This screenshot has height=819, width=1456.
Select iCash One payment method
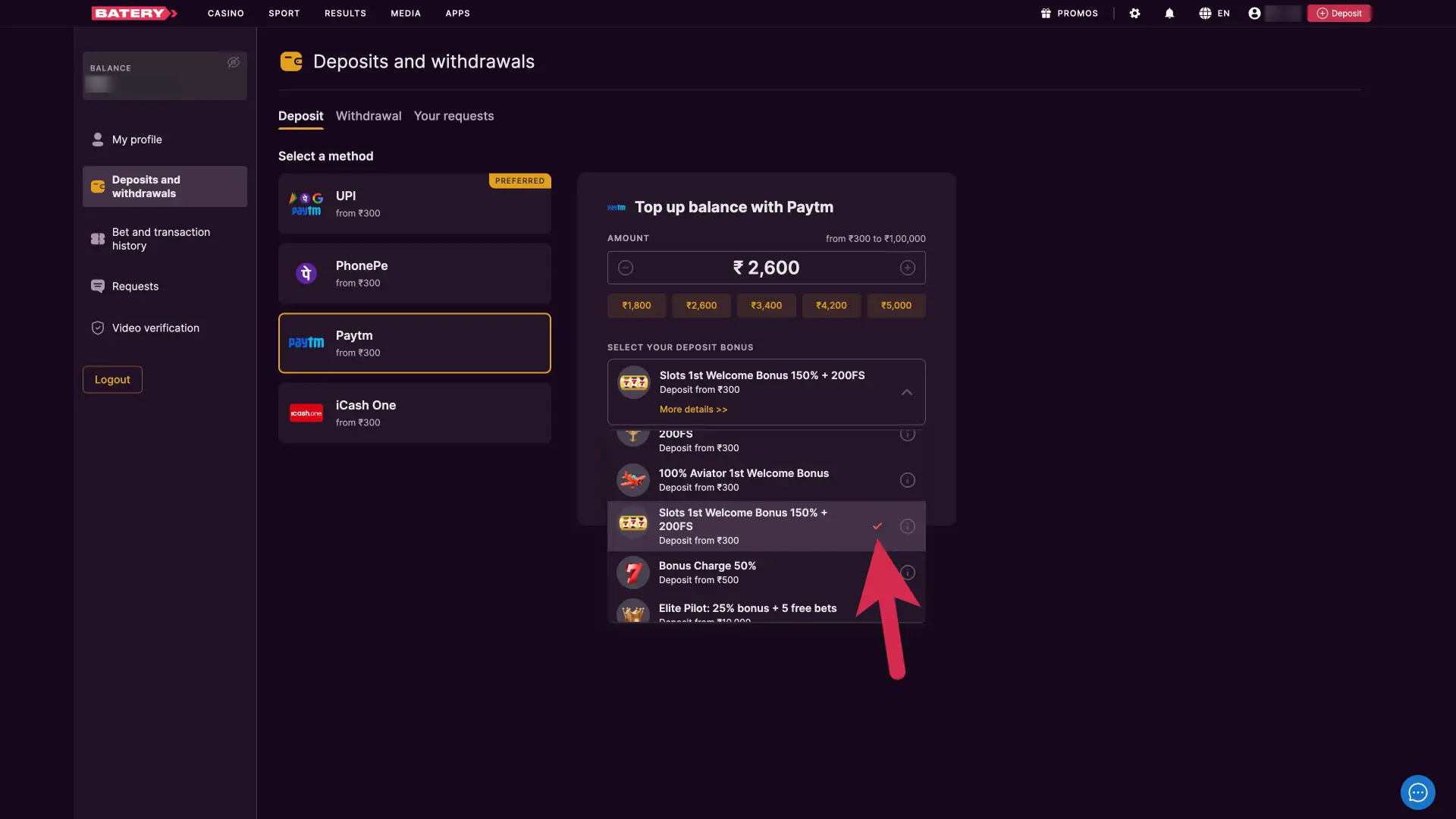(x=415, y=413)
